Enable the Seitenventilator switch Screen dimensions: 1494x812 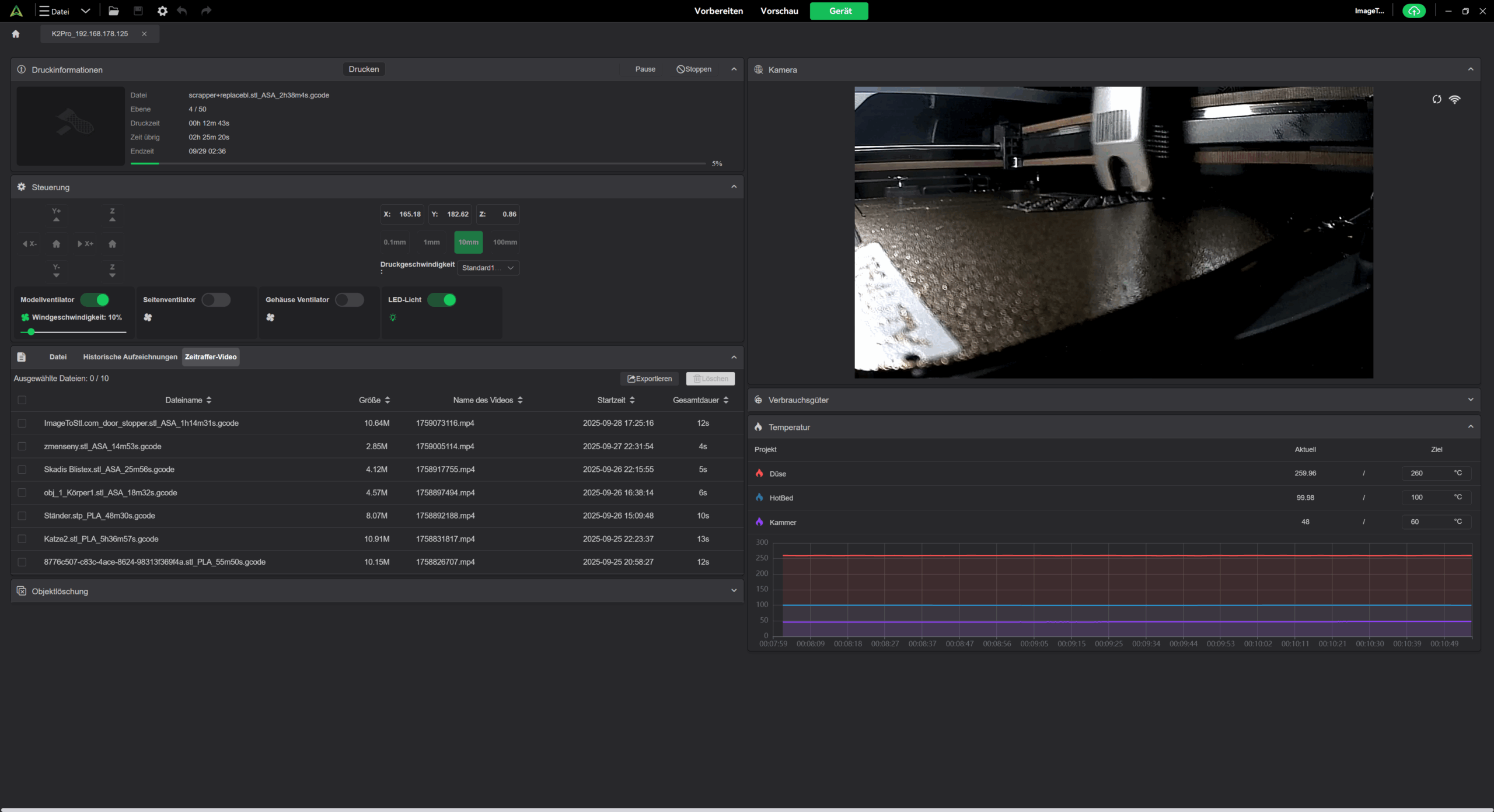coord(216,300)
